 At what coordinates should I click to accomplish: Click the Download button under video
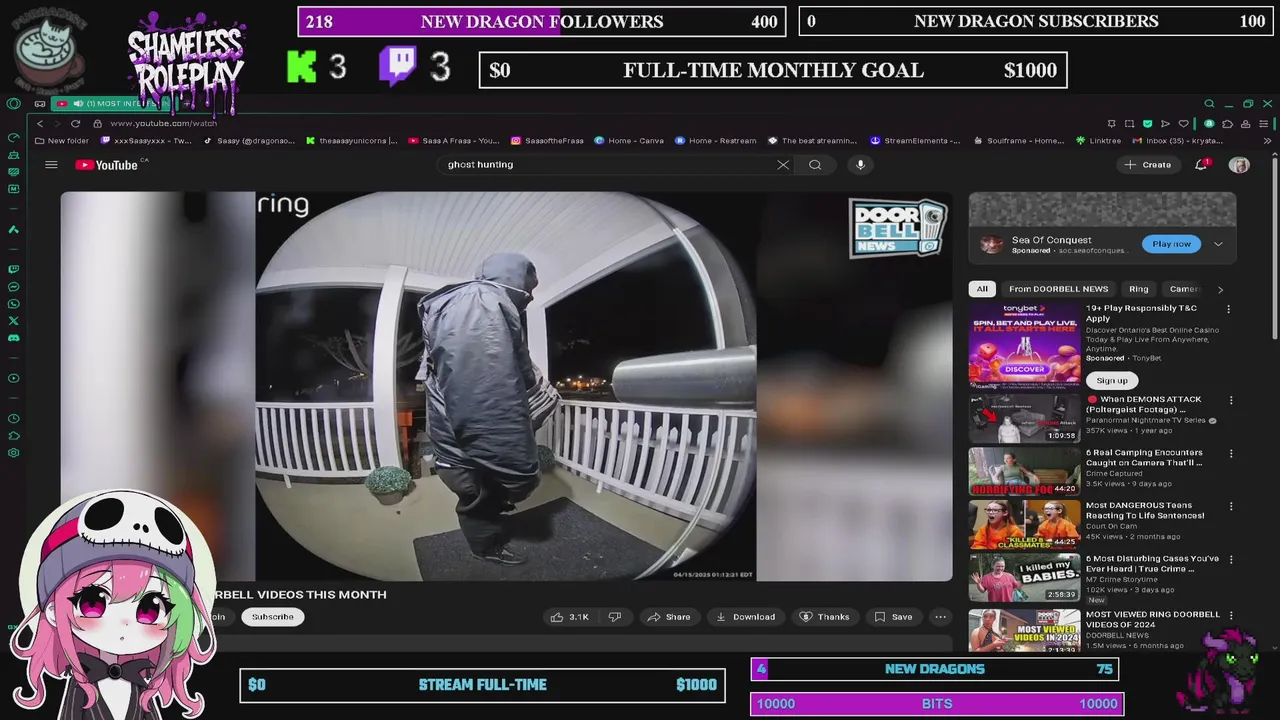pos(745,617)
